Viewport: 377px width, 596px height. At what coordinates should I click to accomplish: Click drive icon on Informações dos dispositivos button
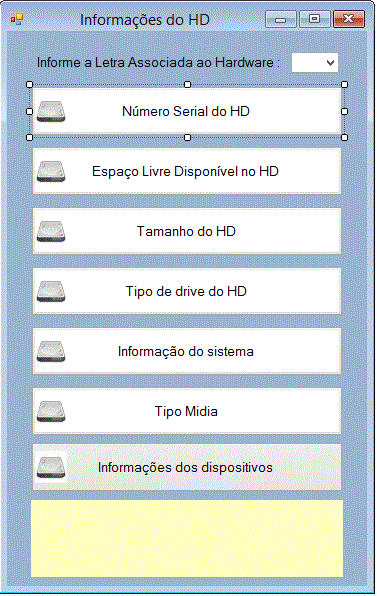click(x=51, y=468)
